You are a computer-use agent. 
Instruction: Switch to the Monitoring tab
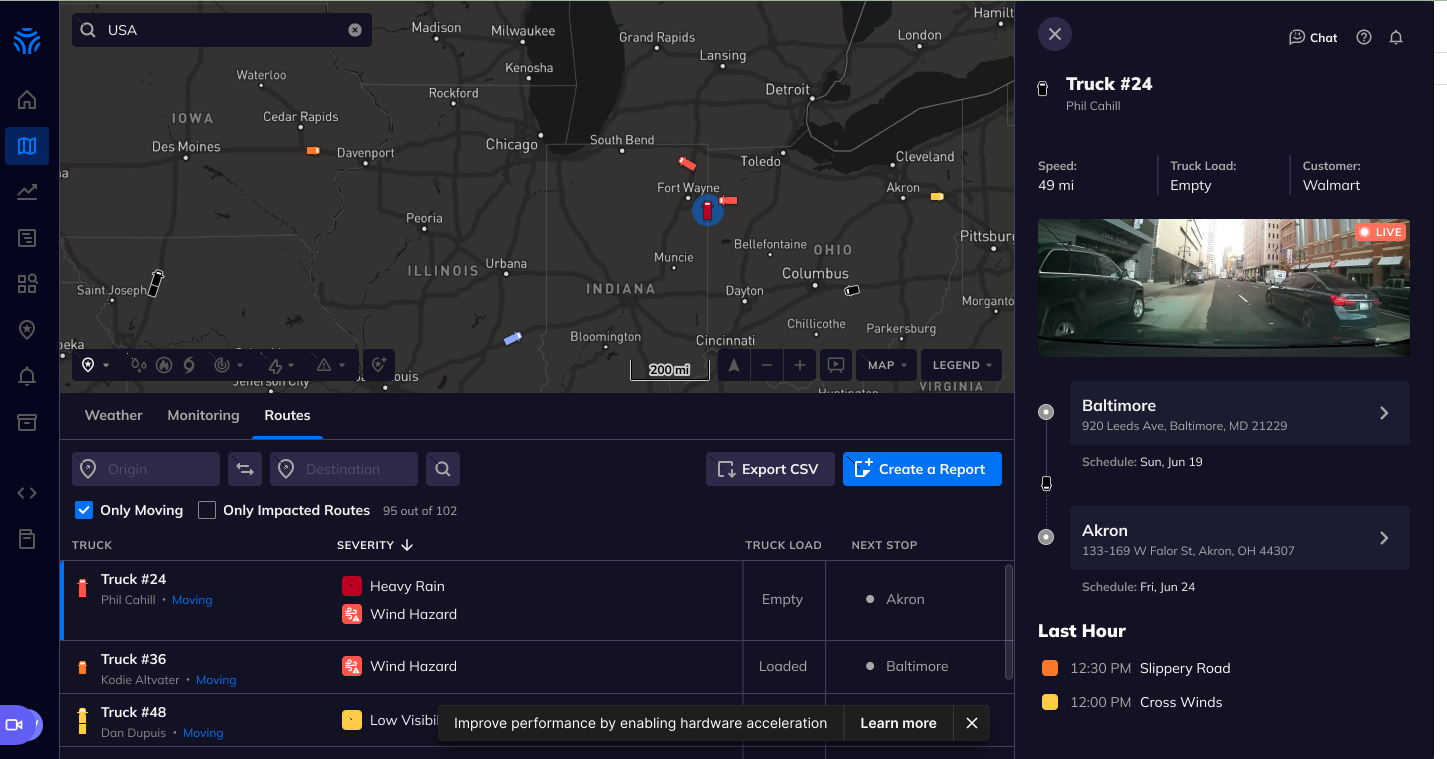203,415
